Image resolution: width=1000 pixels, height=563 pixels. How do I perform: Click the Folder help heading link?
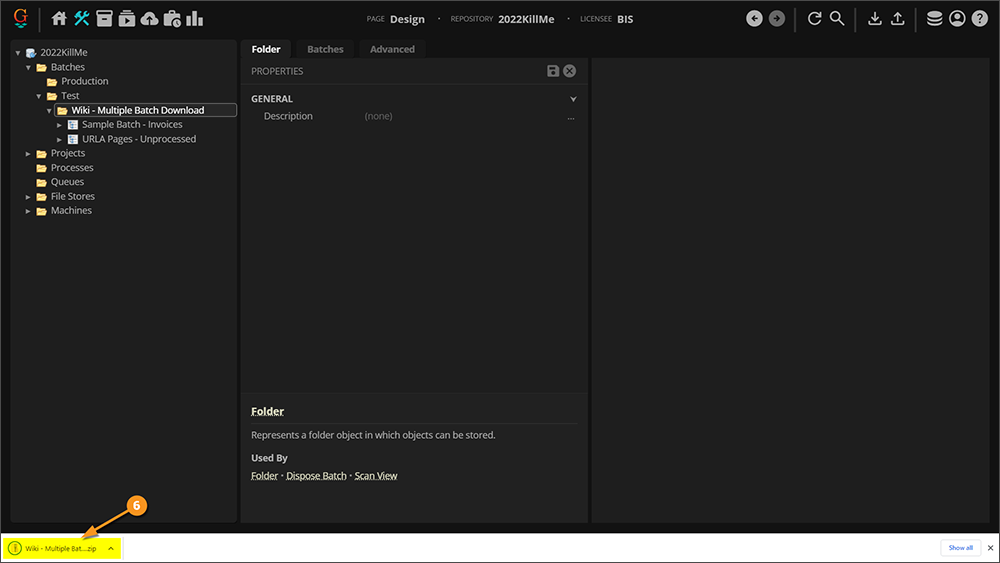pyautogui.click(x=267, y=411)
